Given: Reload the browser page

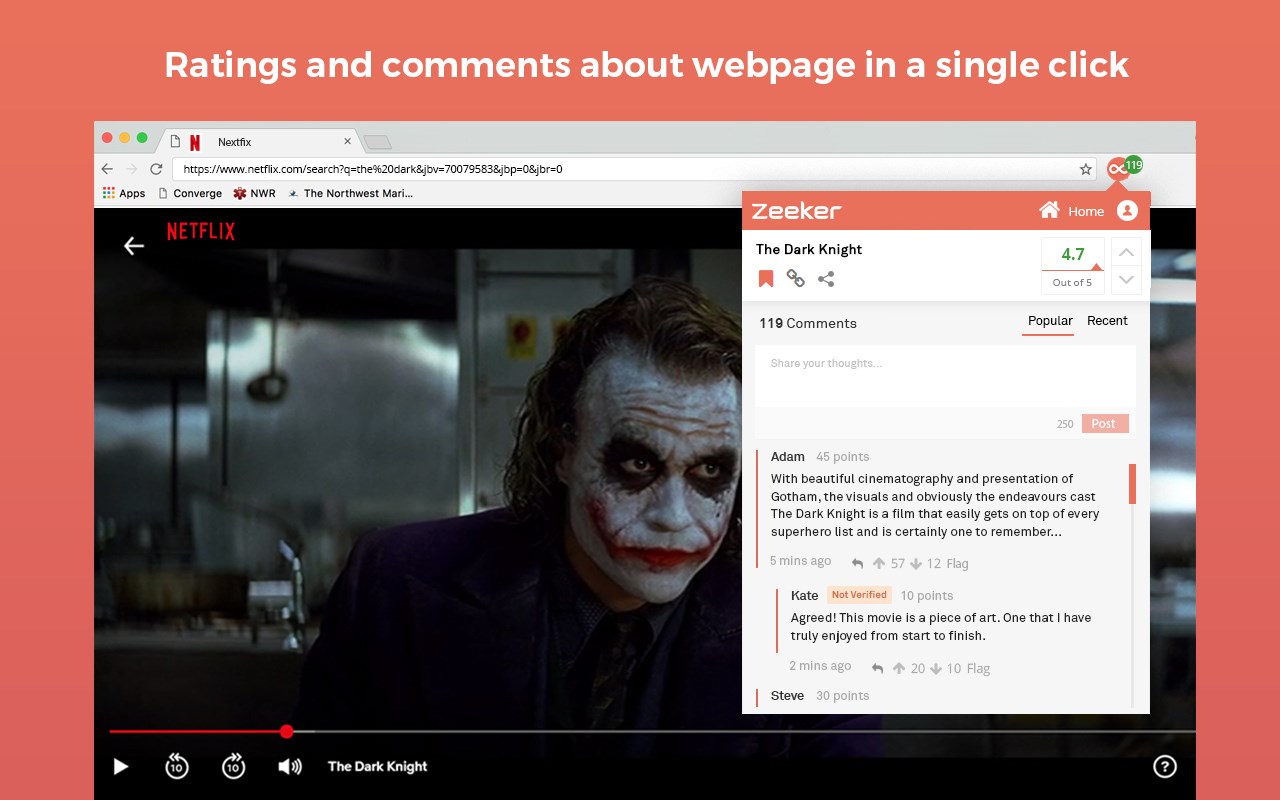Looking at the screenshot, I should (x=156, y=169).
